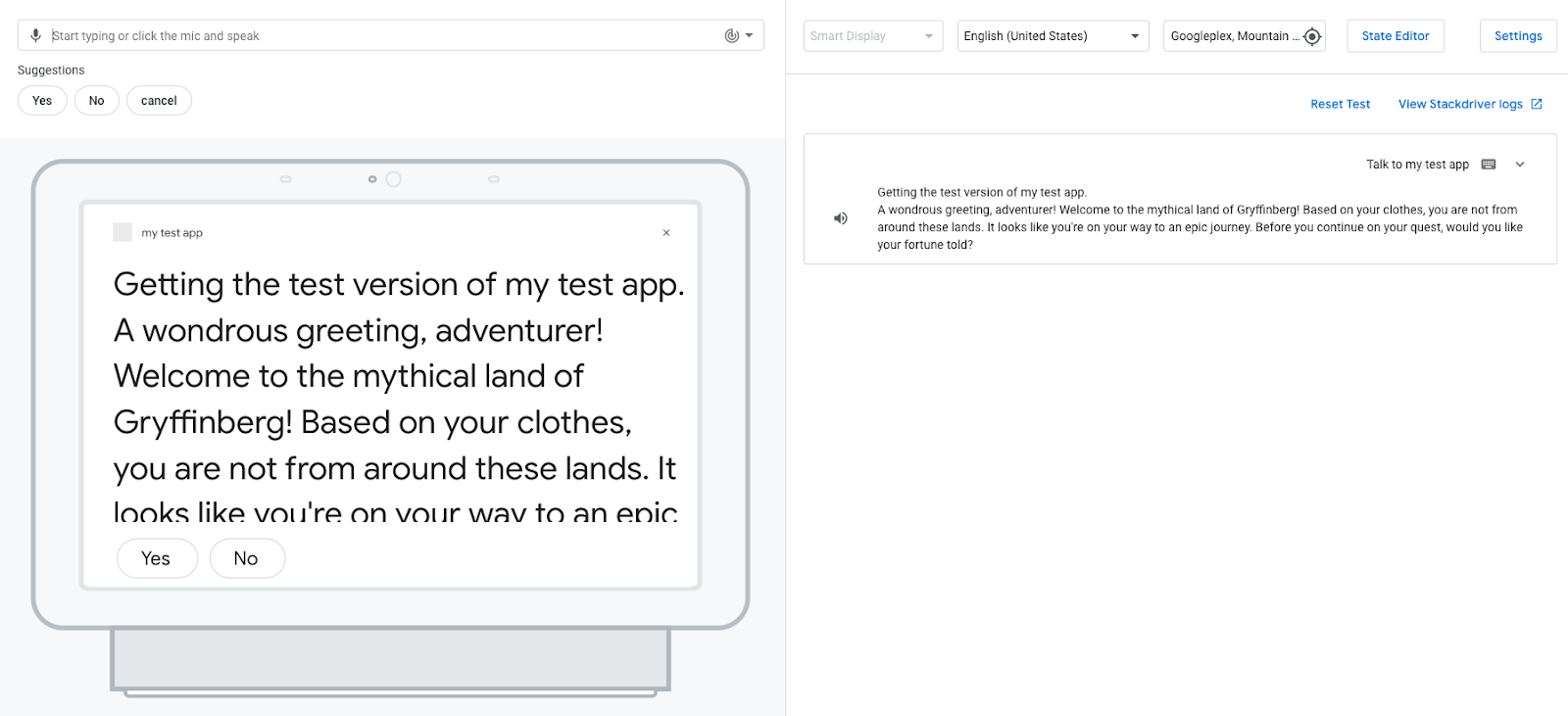Click the Reset Test link
Image resolution: width=1568 pixels, height=716 pixels.
[x=1340, y=104]
